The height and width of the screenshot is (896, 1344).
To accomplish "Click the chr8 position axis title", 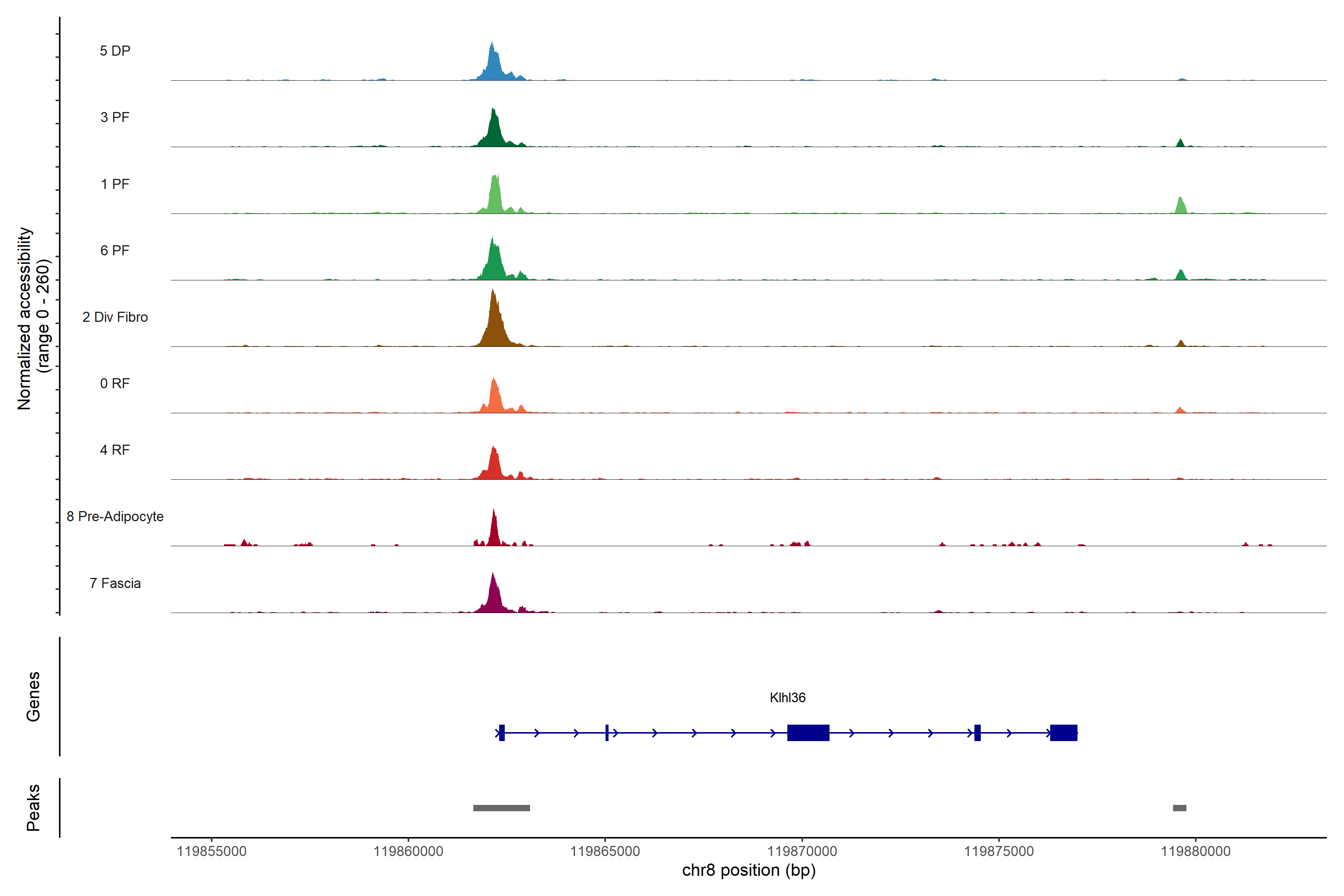I will coord(749,870).
